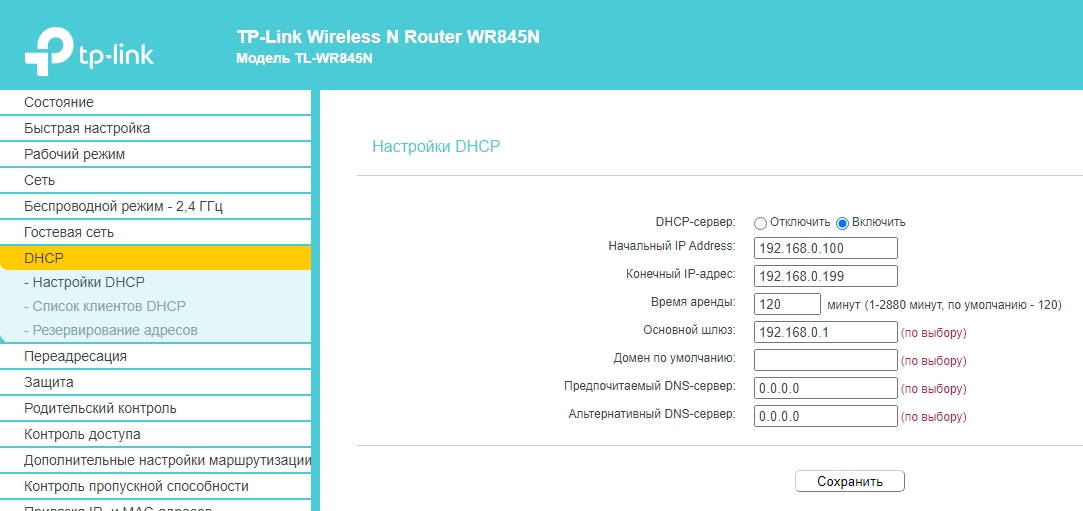Focus the Время аренды minutes field
Screen dimensions: 1083x511
coord(787,304)
